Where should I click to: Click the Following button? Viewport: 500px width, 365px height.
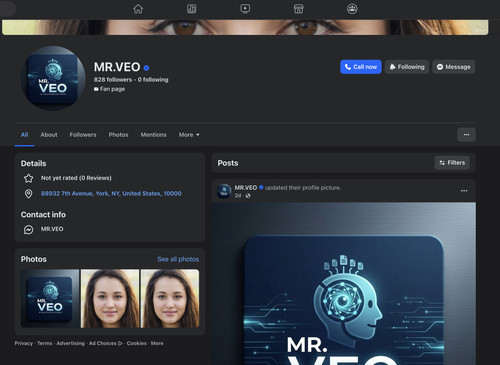407,67
